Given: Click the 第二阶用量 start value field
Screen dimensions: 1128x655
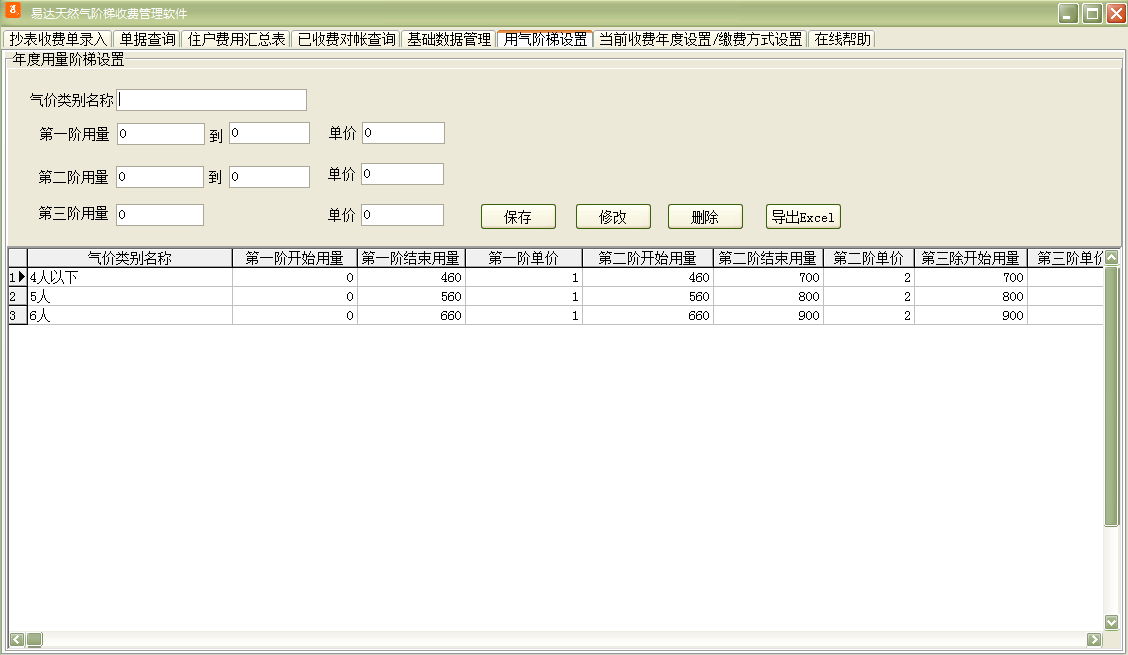Looking at the screenshot, I should pyautogui.click(x=160, y=177).
